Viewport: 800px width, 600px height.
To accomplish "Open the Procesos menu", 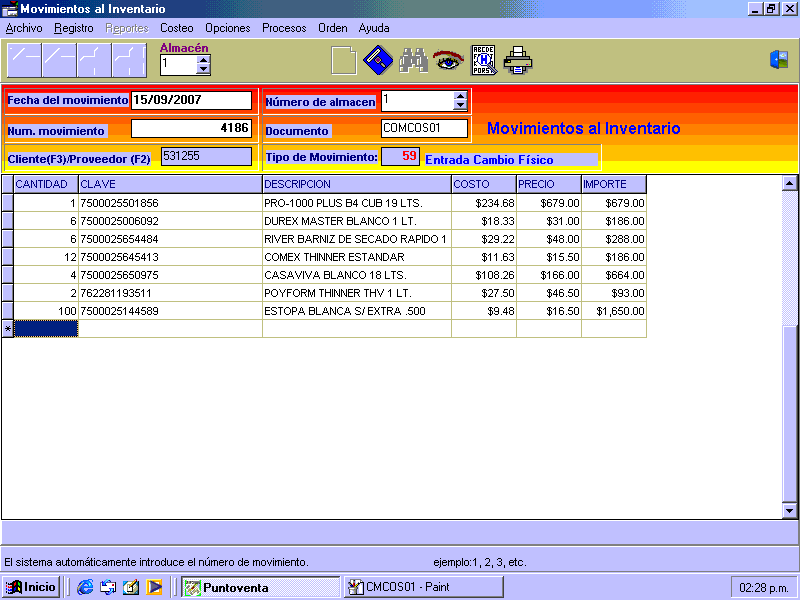I will coord(284,28).
